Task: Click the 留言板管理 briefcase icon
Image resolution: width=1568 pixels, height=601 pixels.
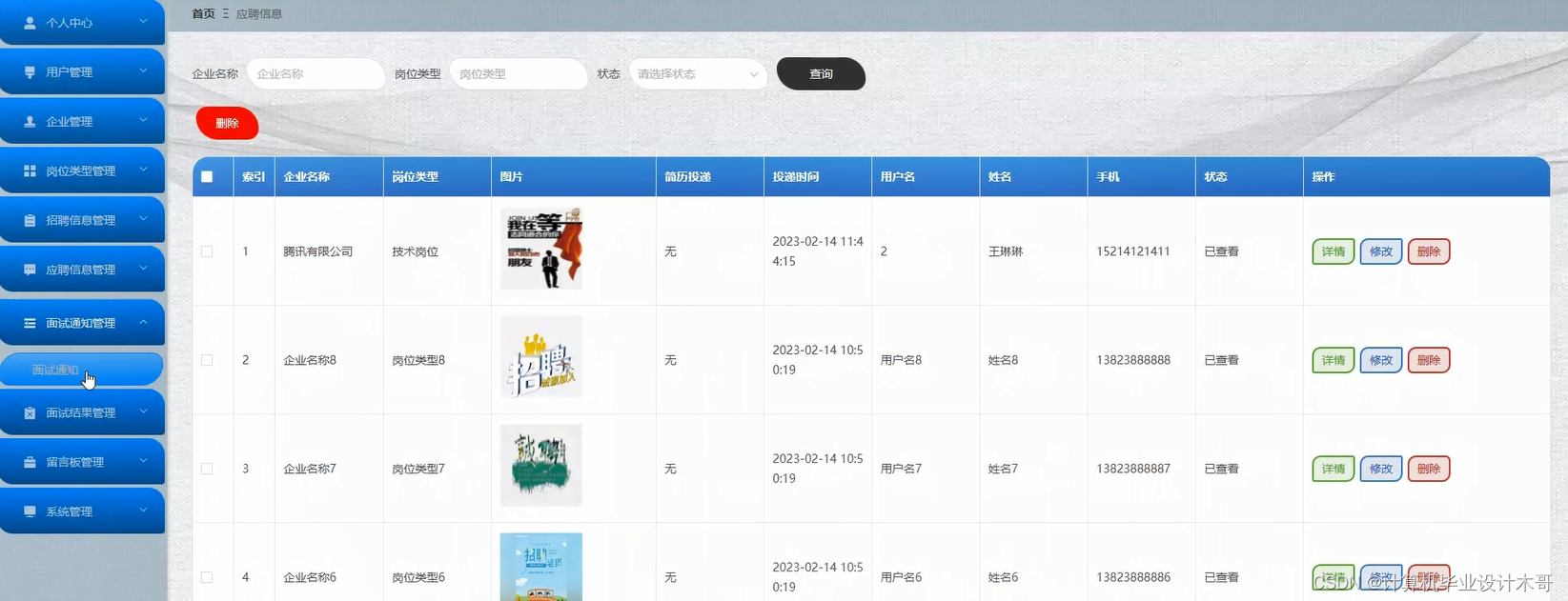Action: pyautogui.click(x=30, y=462)
